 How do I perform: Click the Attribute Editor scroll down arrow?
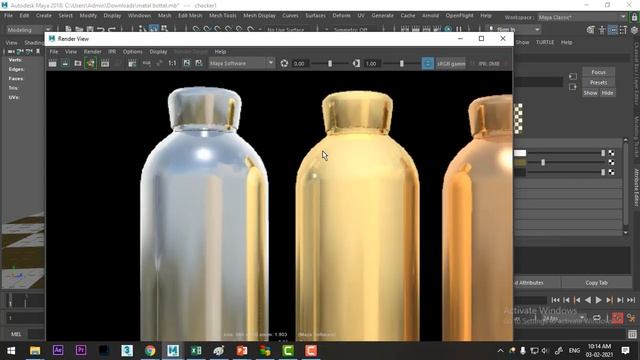(626, 233)
